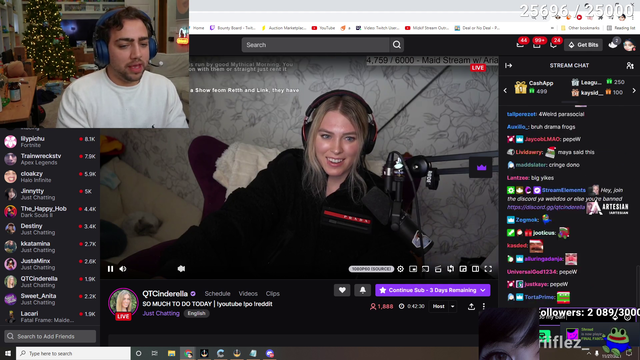Screen dimensions: 640x360
Task: Click the 1080P60 (SOURCE) quality badge
Action: [371, 269]
